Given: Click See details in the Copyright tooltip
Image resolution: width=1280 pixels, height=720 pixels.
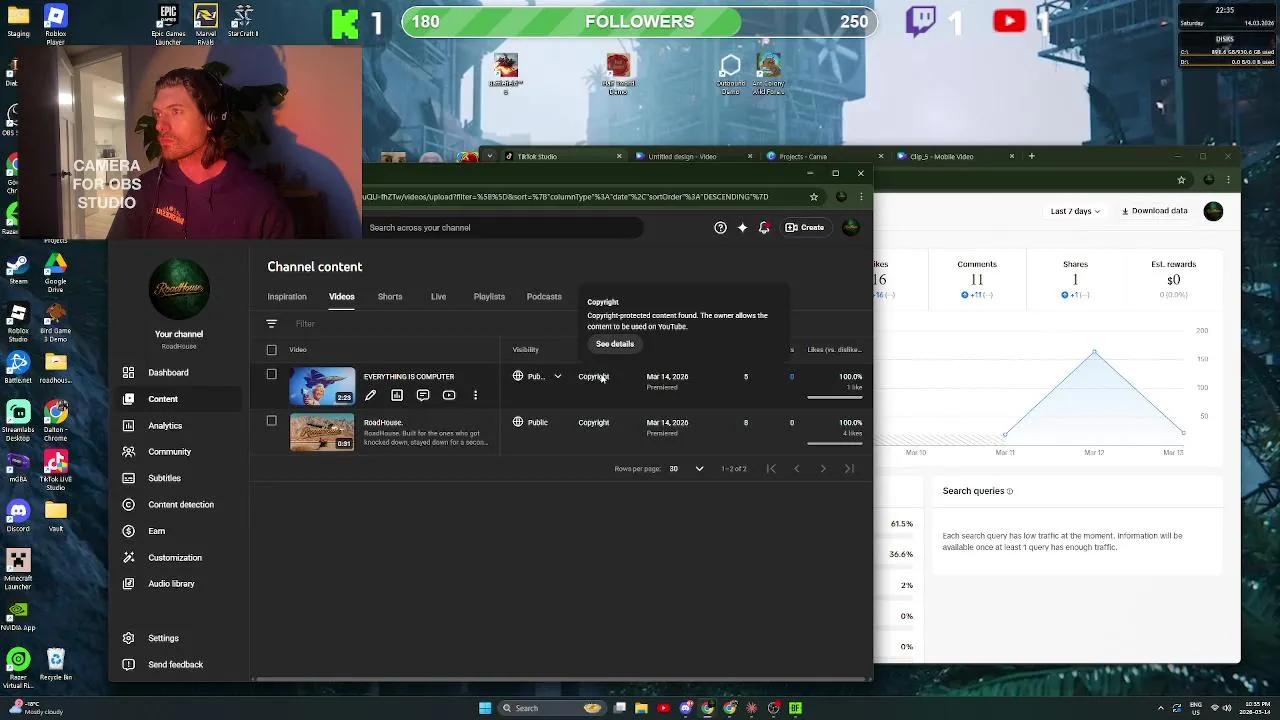Looking at the screenshot, I should coord(615,344).
